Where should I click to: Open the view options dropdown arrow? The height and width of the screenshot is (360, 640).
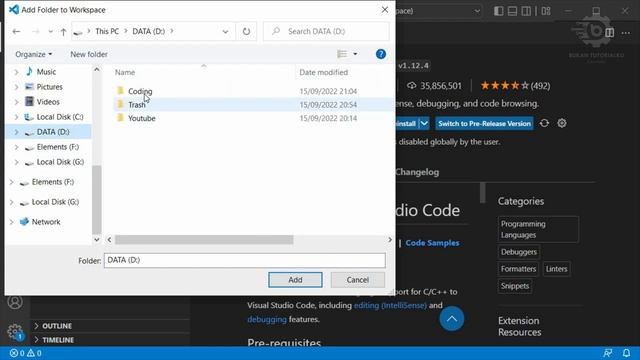(x=355, y=54)
